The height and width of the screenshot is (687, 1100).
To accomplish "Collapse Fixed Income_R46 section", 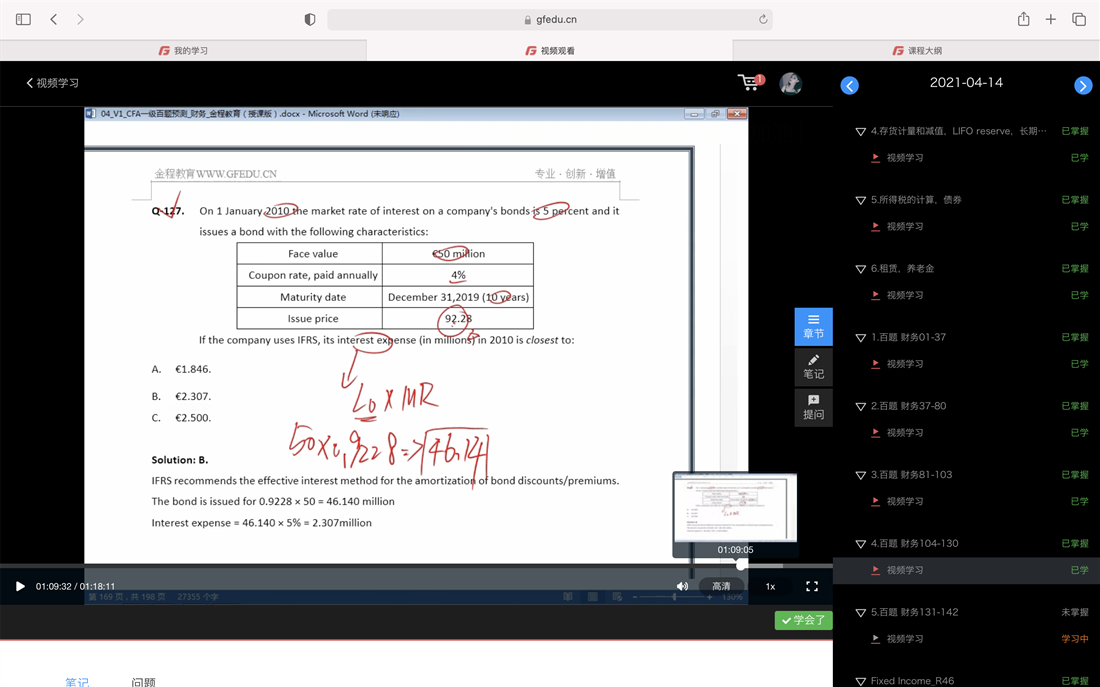I will click(x=861, y=681).
